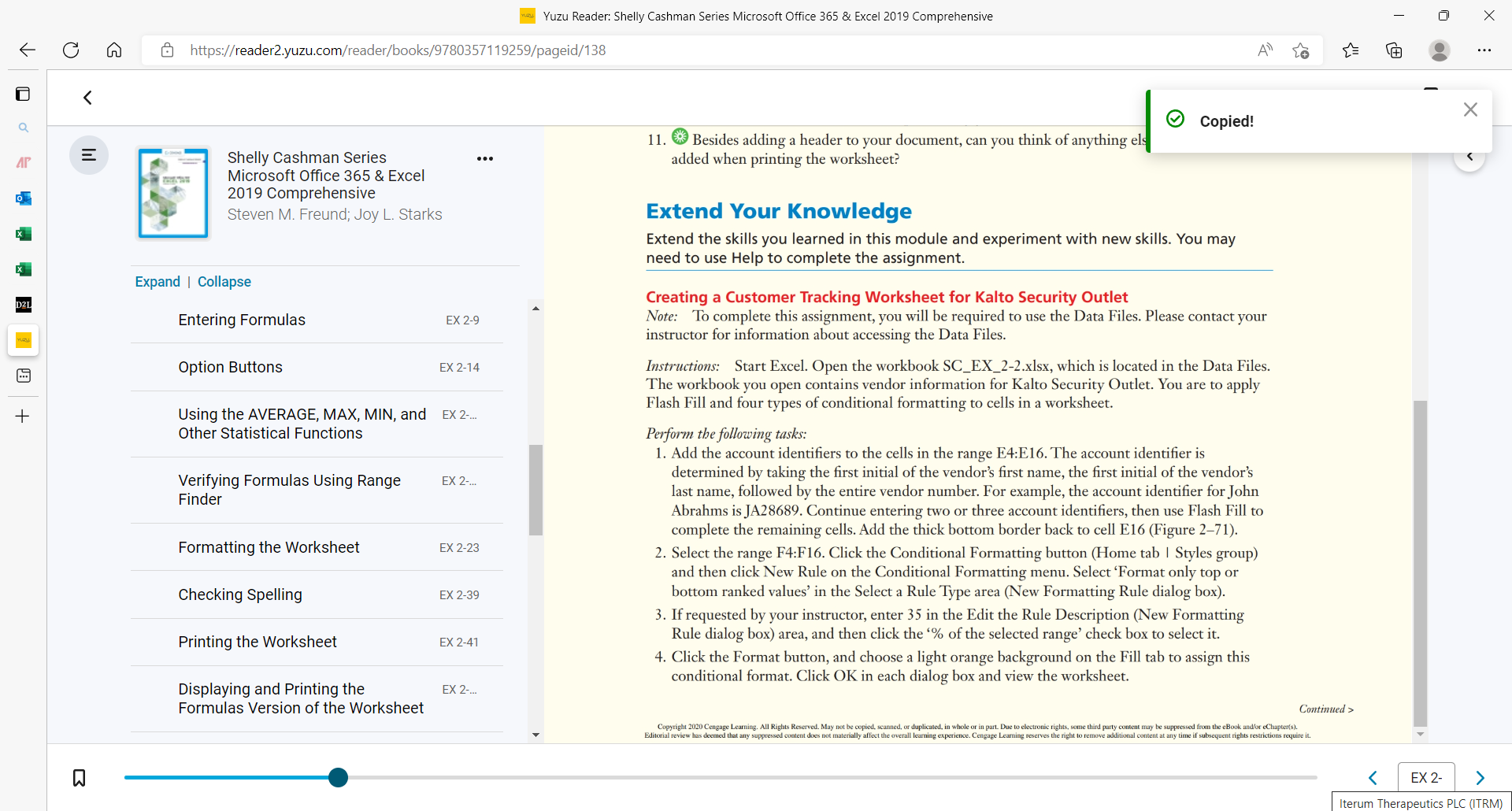Activate the Read Aloud icon in address bar
1512x811 pixels.
[1265, 50]
